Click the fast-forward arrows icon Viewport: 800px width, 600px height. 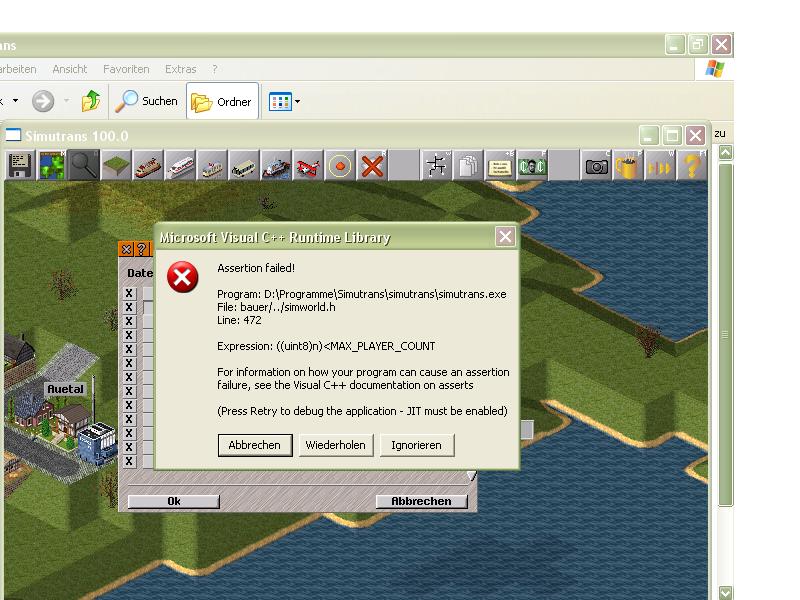[660, 166]
